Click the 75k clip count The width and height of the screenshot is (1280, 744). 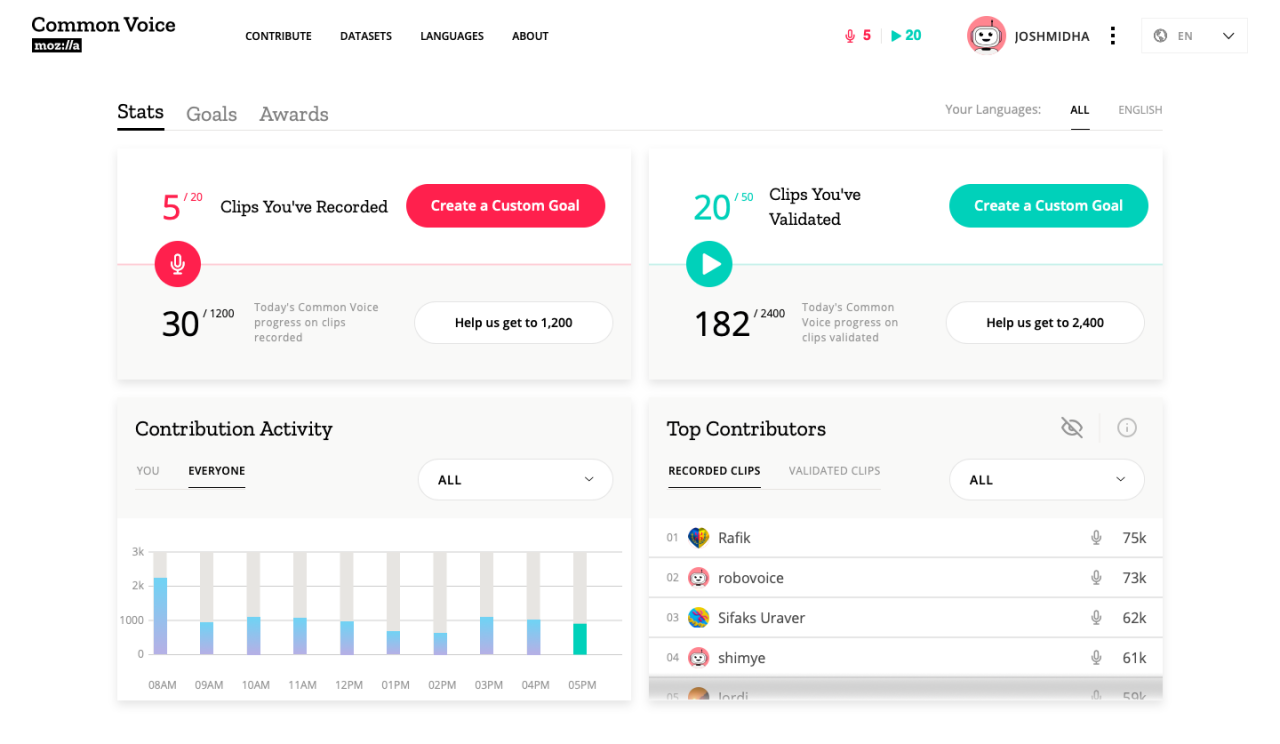tap(1134, 538)
